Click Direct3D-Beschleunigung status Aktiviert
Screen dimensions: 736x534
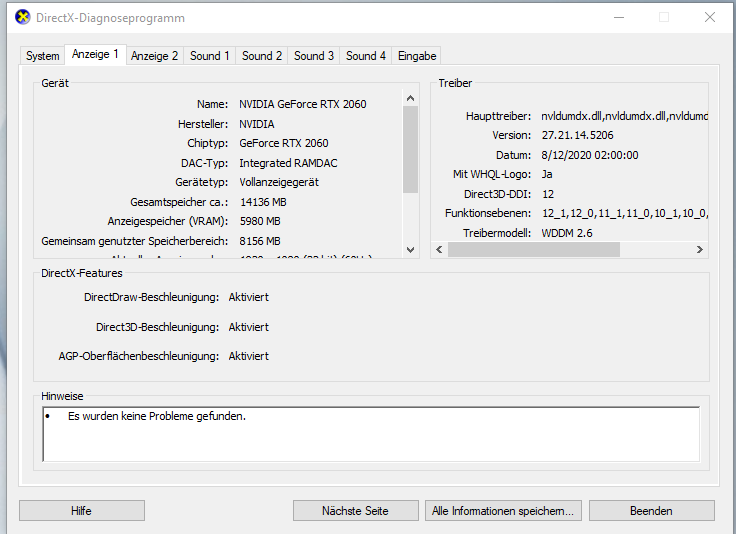[249, 327]
